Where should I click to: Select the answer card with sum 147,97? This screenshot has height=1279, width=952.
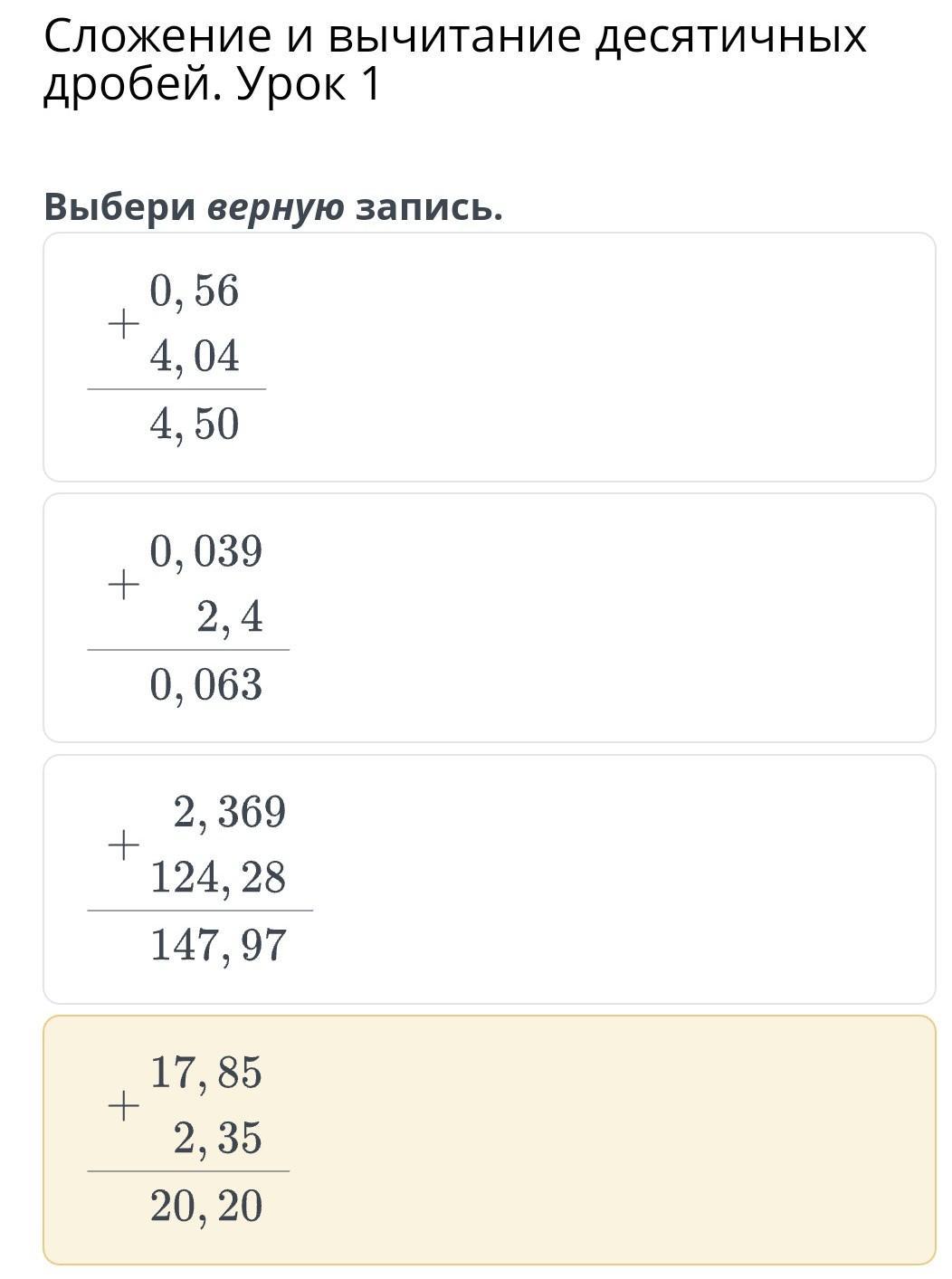489,879
